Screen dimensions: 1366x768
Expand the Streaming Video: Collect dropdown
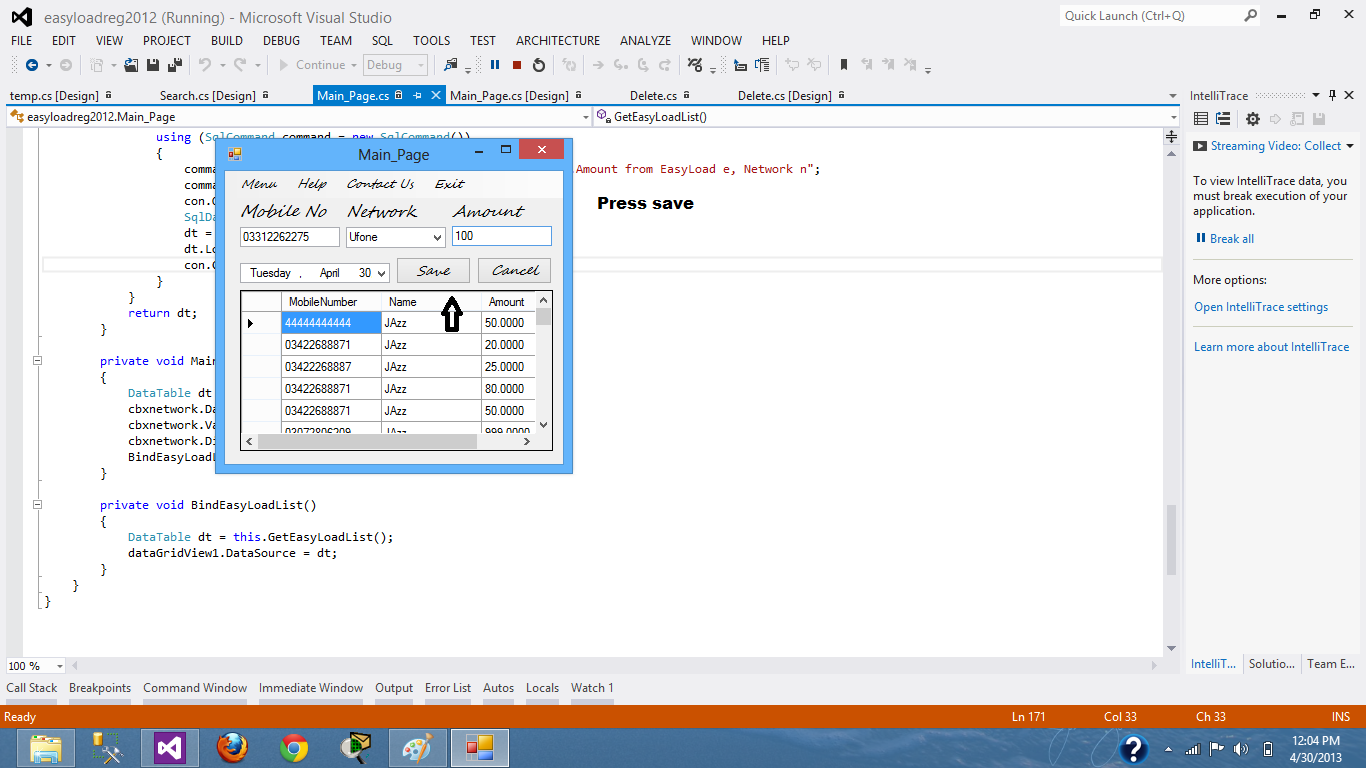point(1350,146)
